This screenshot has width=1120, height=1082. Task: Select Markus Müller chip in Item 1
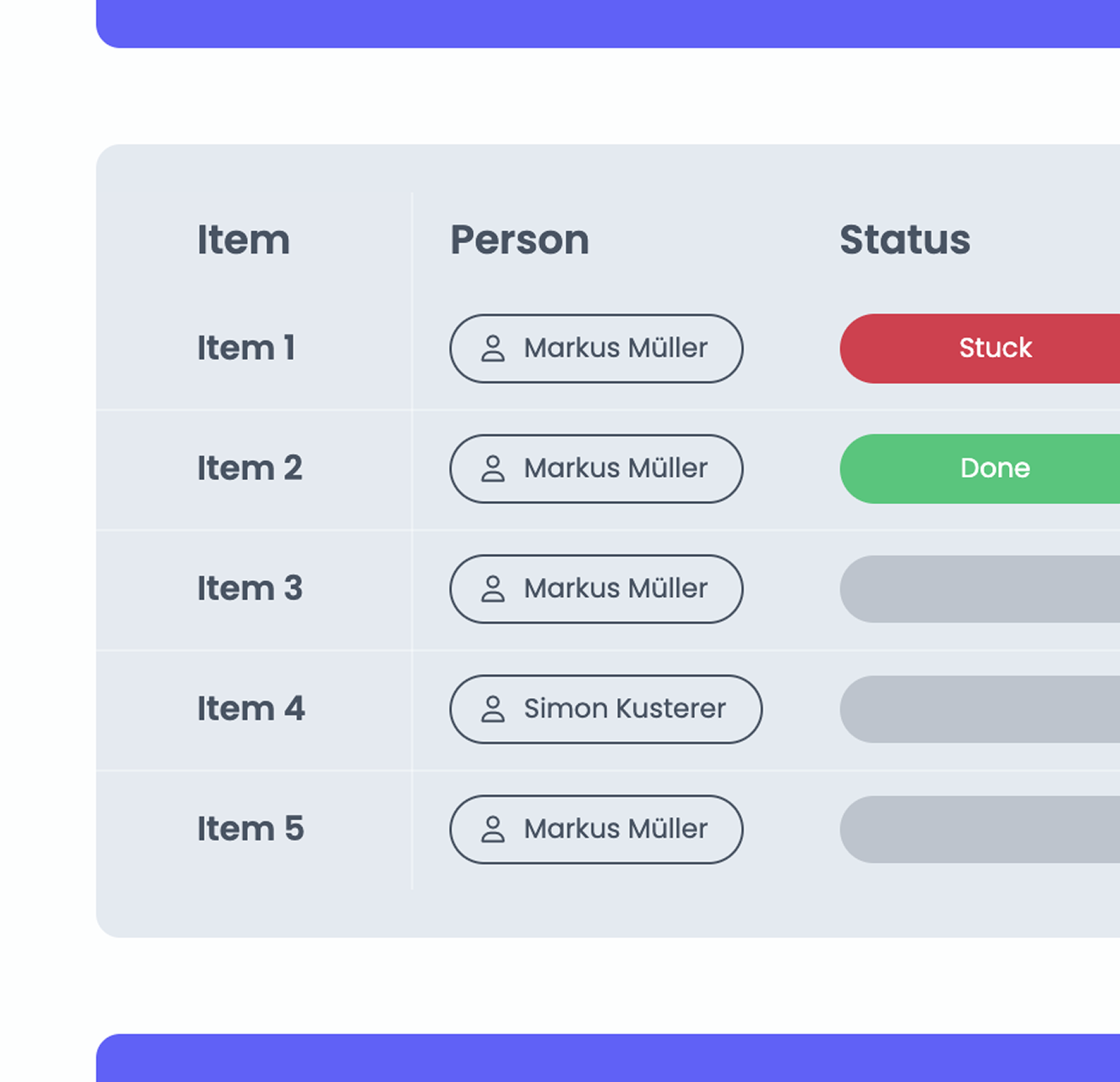click(596, 348)
